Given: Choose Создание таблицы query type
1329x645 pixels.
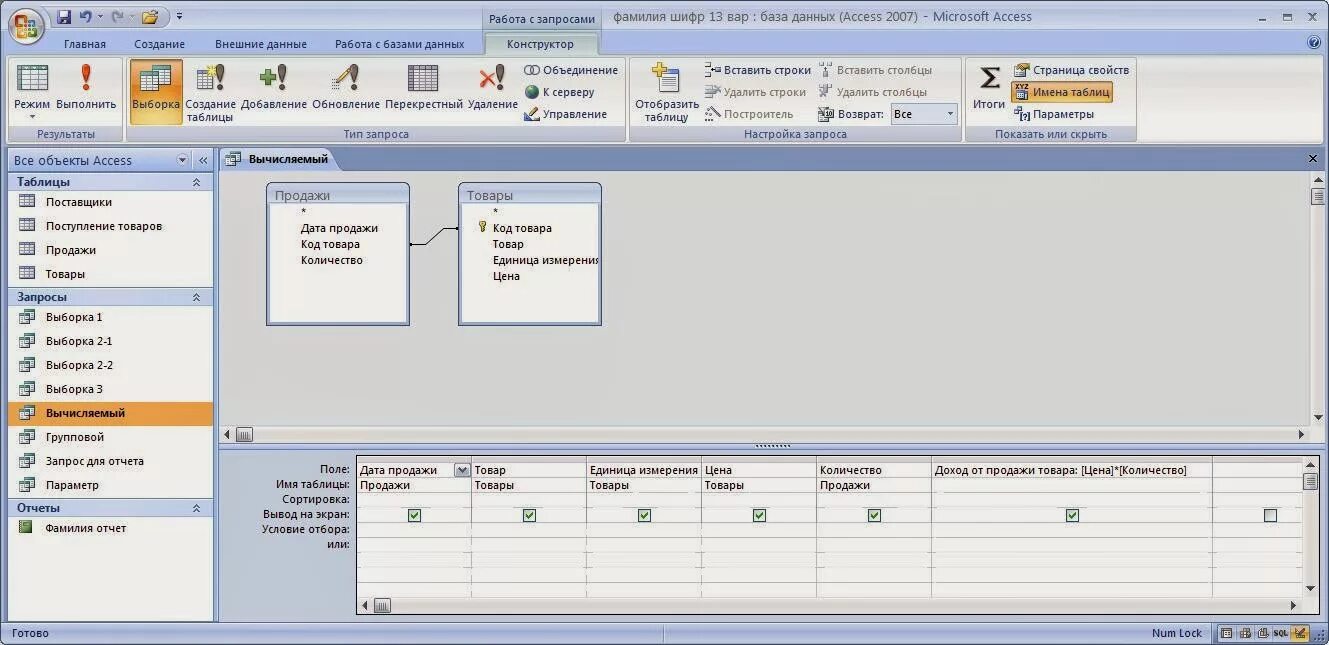Looking at the screenshot, I should pos(210,91).
